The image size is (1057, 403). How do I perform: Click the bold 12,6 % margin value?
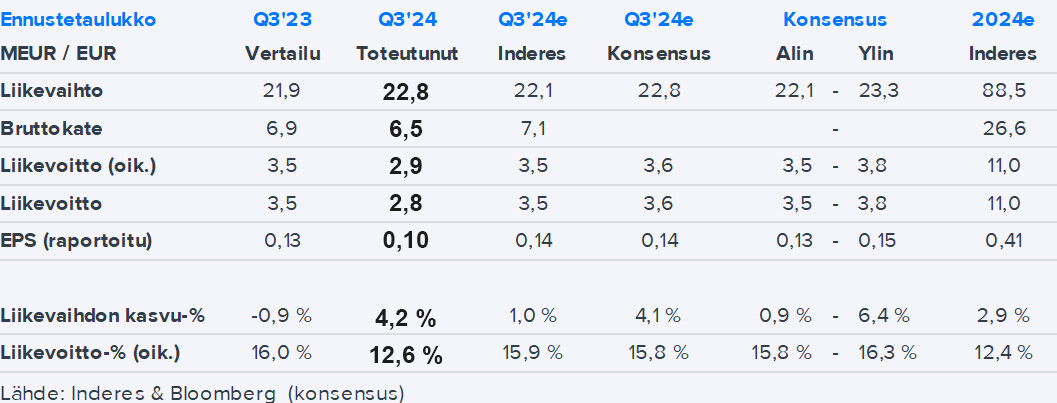coord(406,354)
